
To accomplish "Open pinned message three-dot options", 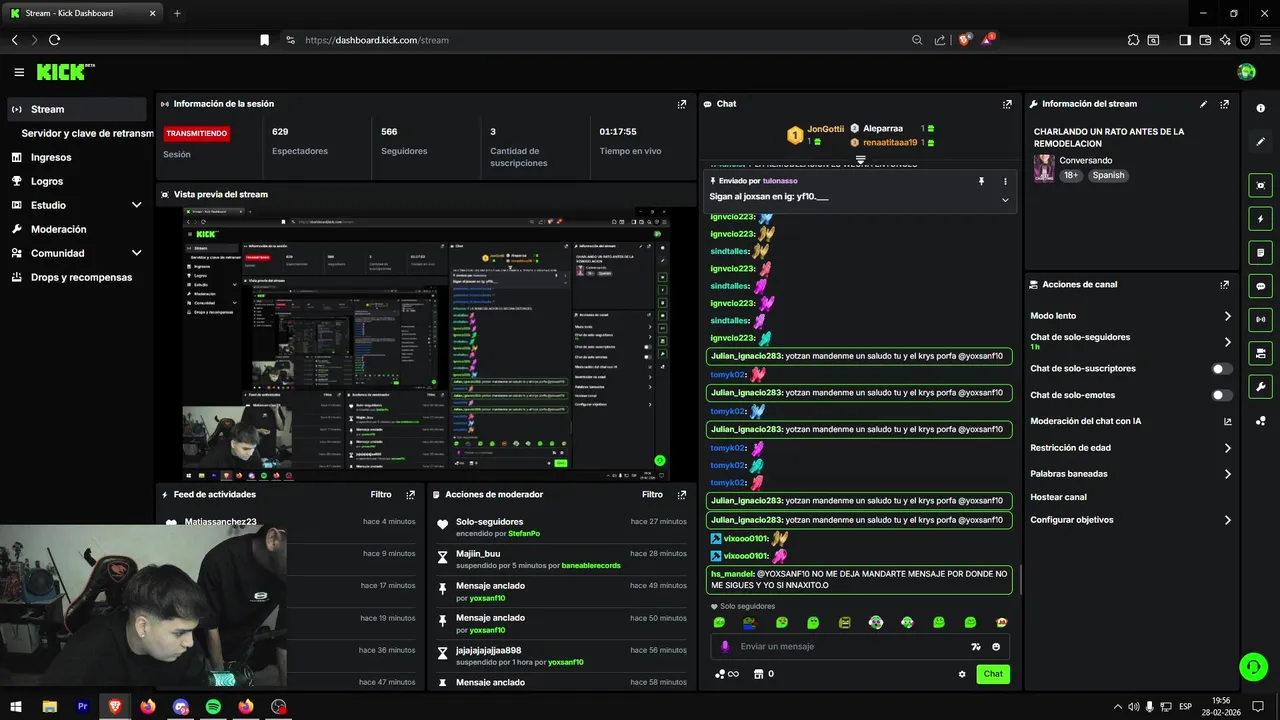I will click(x=1005, y=181).
